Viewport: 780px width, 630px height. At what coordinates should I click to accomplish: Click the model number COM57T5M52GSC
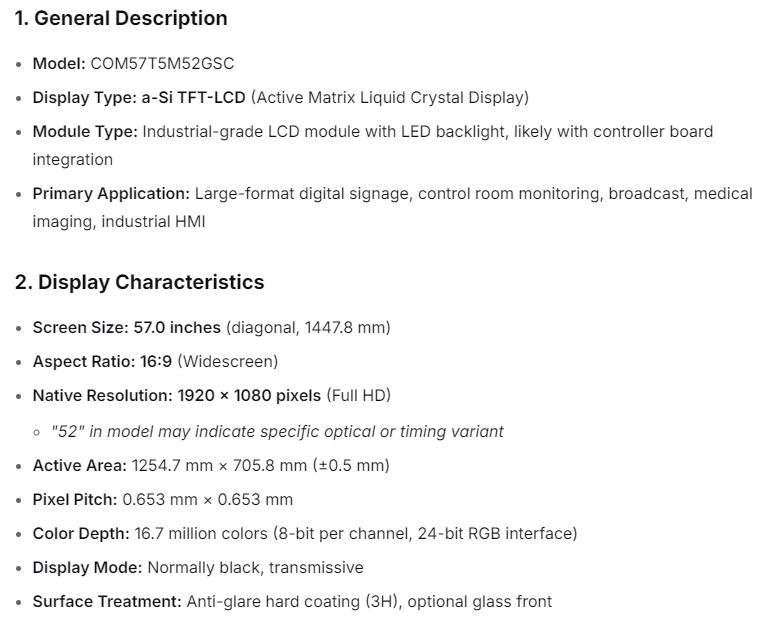pos(162,63)
